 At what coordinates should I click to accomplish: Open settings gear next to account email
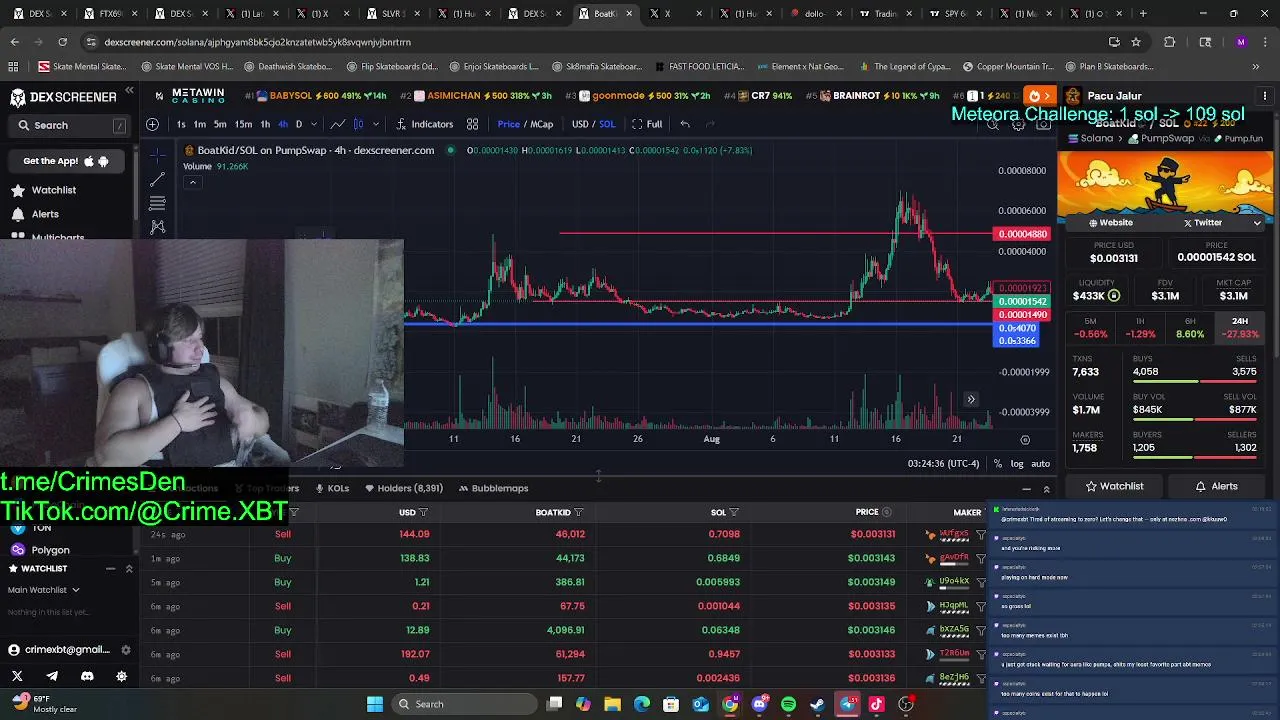[x=125, y=650]
